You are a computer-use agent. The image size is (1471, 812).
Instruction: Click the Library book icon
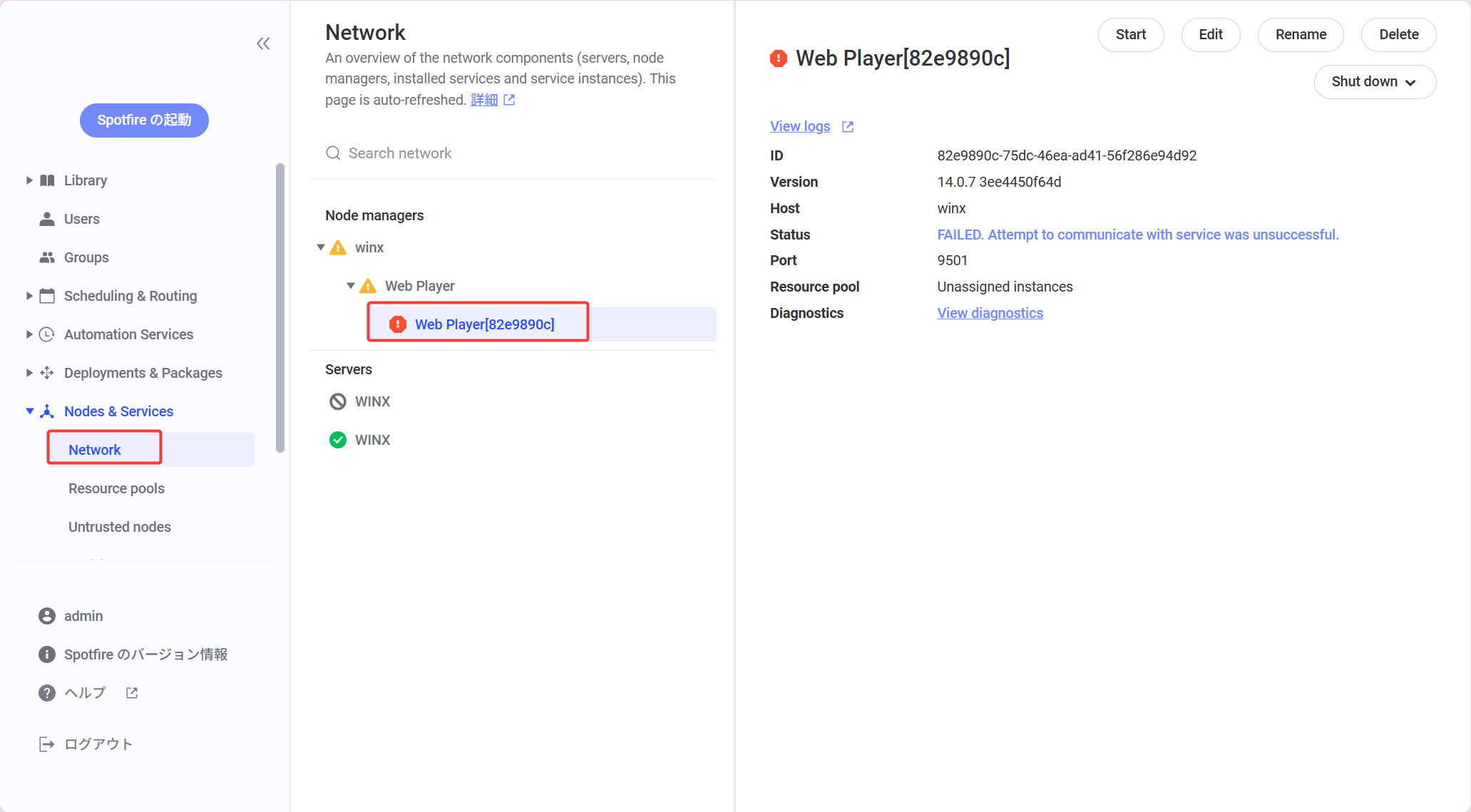47,180
